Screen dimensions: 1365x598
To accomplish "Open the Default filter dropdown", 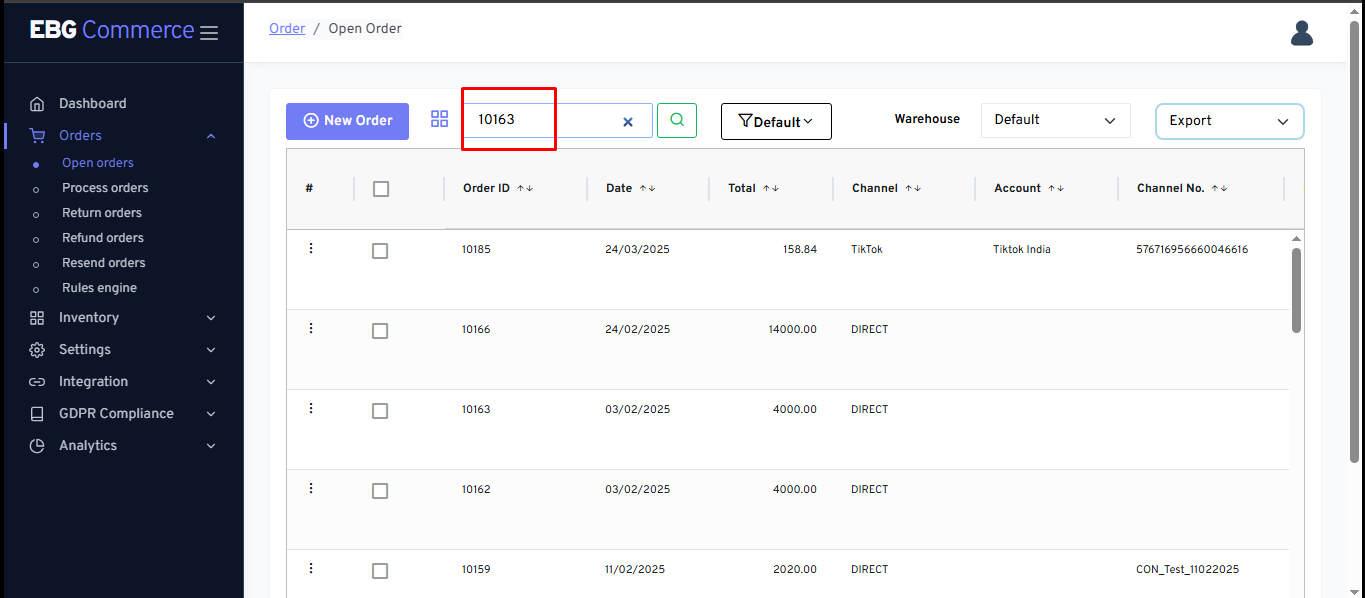I will (776, 121).
